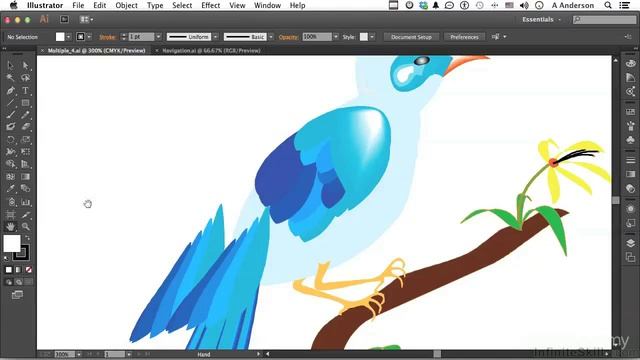Reset to default fill and stroke

[x=6, y=258]
